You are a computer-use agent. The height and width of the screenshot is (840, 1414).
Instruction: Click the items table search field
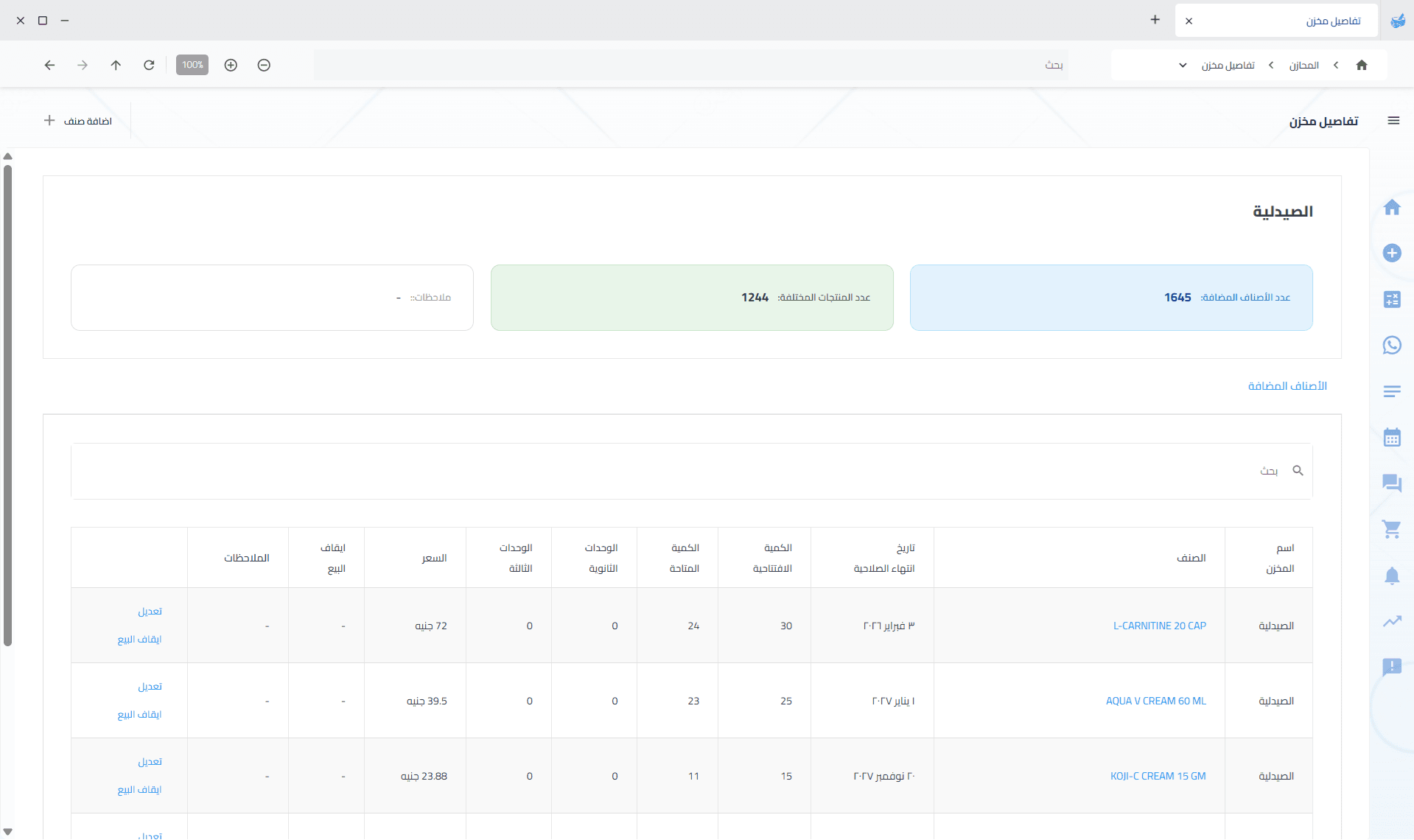(678, 471)
